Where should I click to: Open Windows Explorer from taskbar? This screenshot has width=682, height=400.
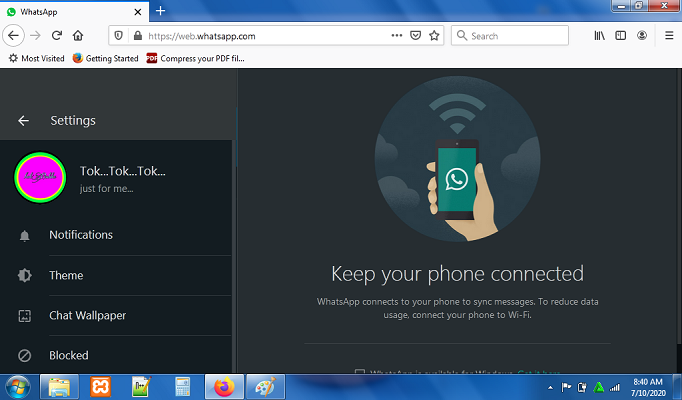pos(60,387)
